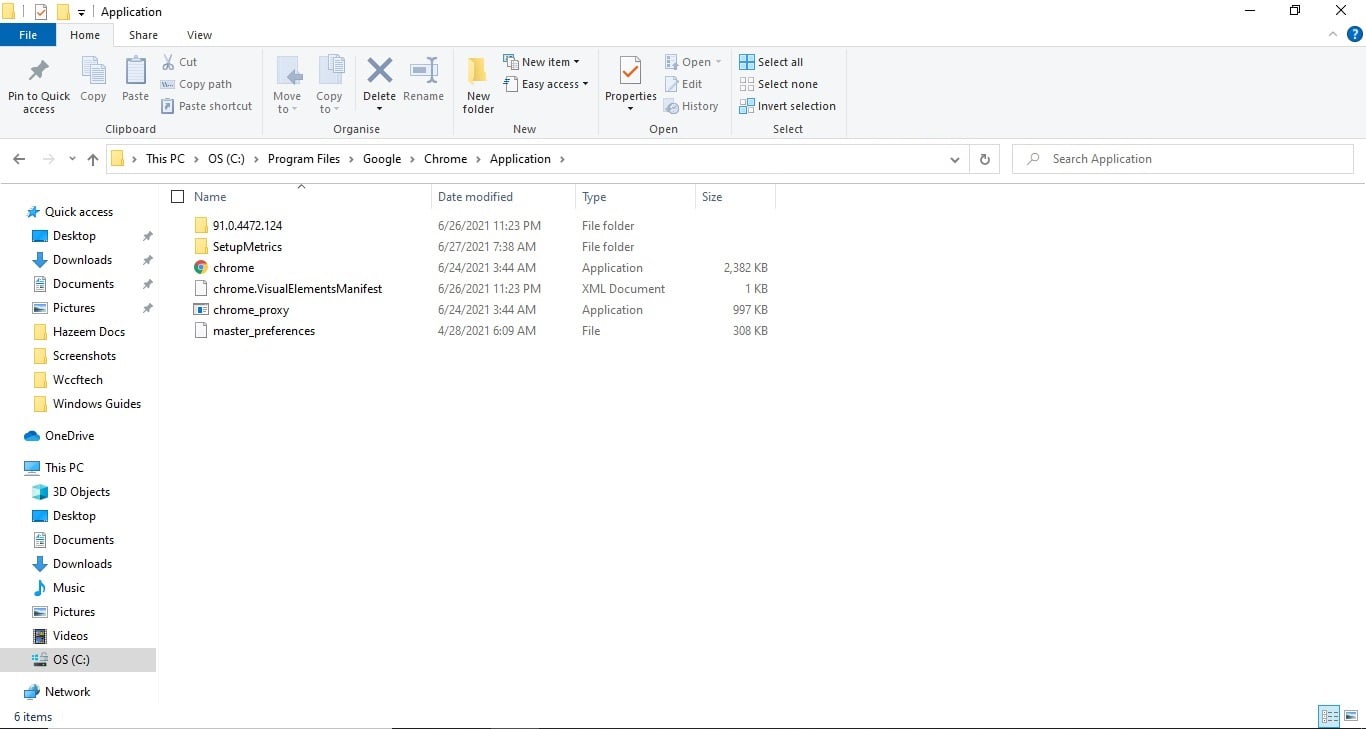This screenshot has height=729, width=1366.
Task: Click Chrome in the address path
Action: coord(445,159)
